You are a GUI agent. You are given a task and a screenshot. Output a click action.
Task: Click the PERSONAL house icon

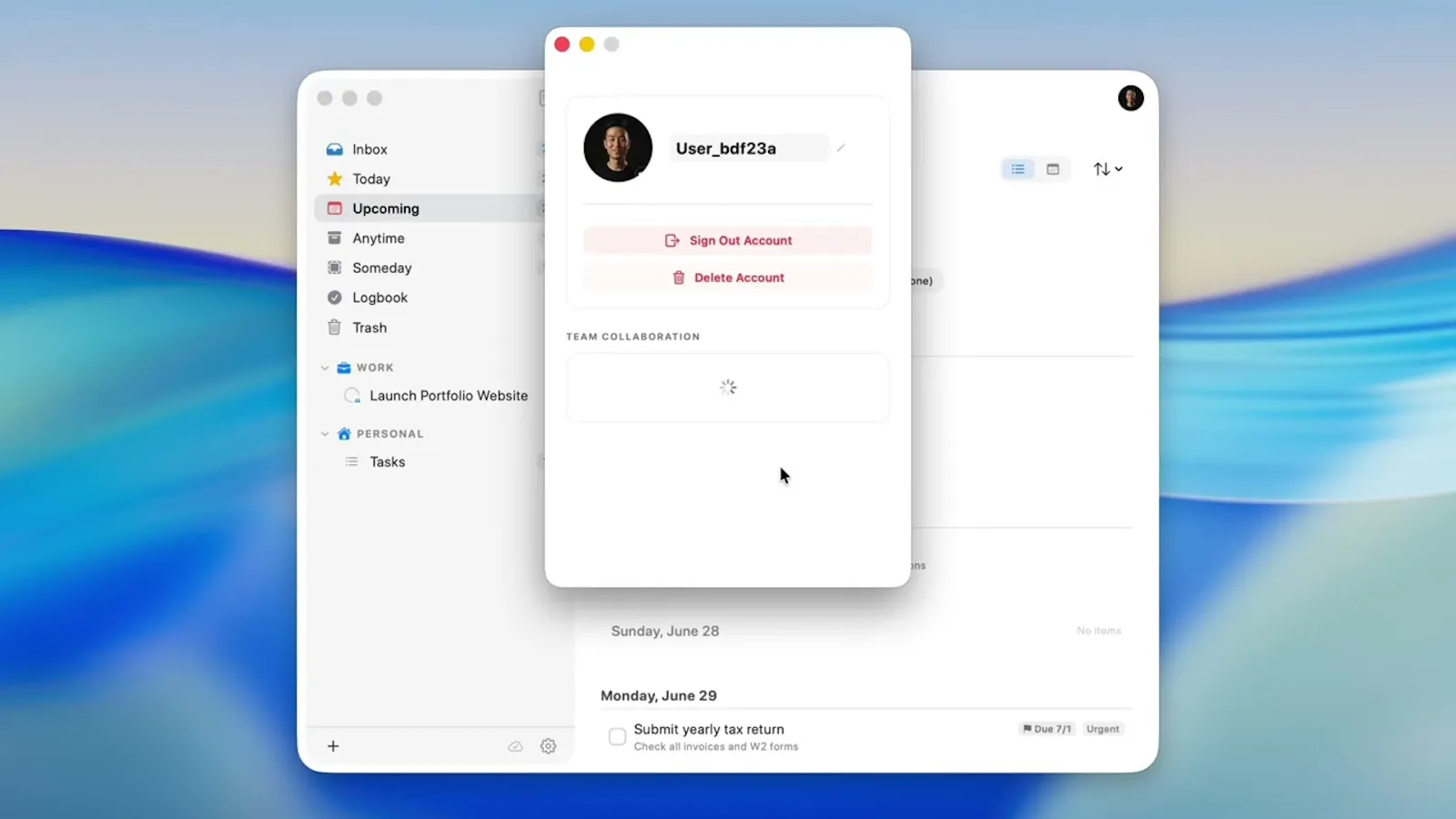[x=344, y=434]
